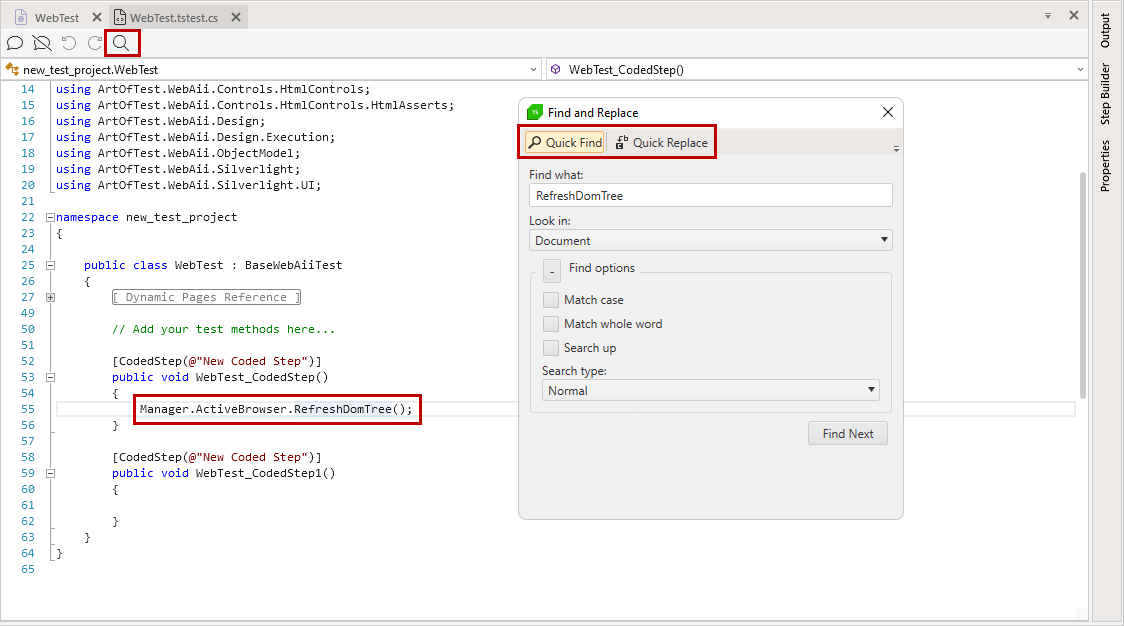Click the 'Add your test methods here' comment
Viewport: 1124px width, 626px height.
pyautogui.click(x=224, y=329)
